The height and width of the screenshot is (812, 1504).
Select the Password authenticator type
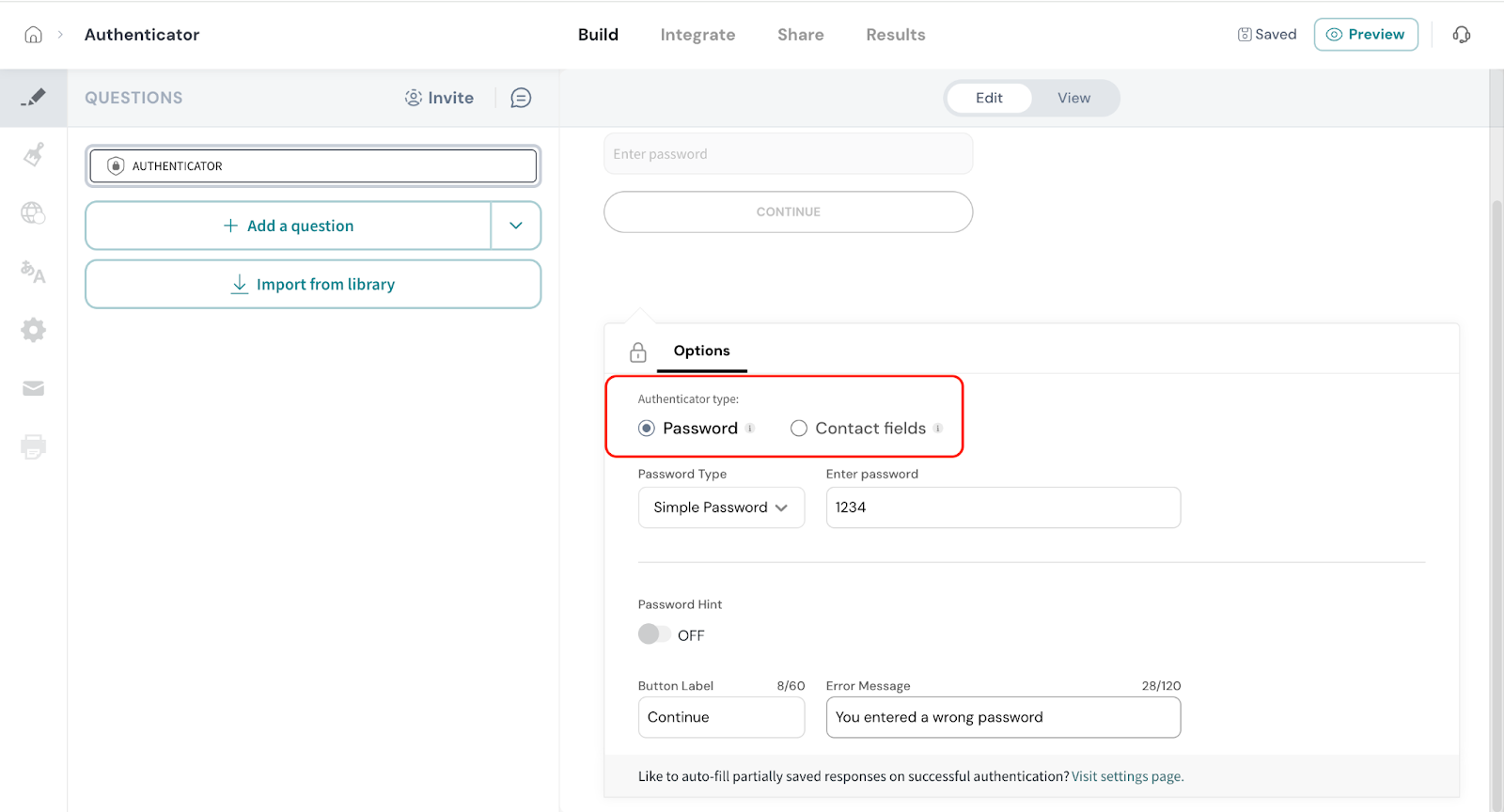[647, 429]
